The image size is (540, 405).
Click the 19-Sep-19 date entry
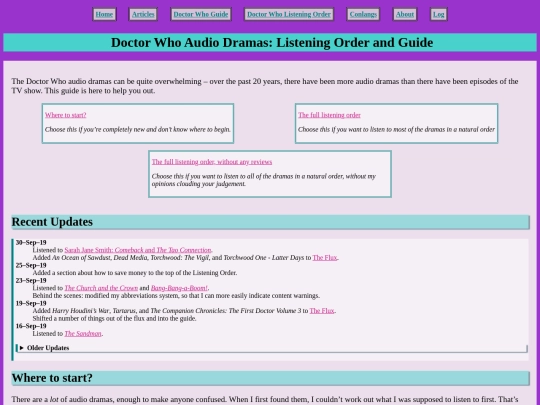pyautogui.click(x=31, y=303)
